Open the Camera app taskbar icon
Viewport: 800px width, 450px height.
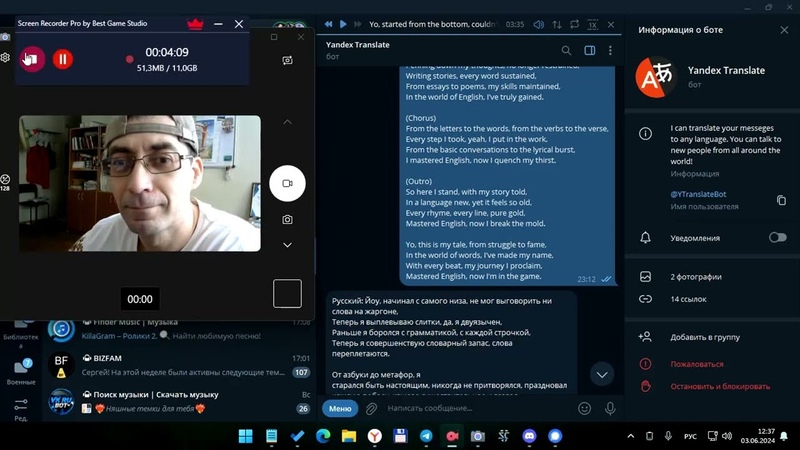coord(478,436)
